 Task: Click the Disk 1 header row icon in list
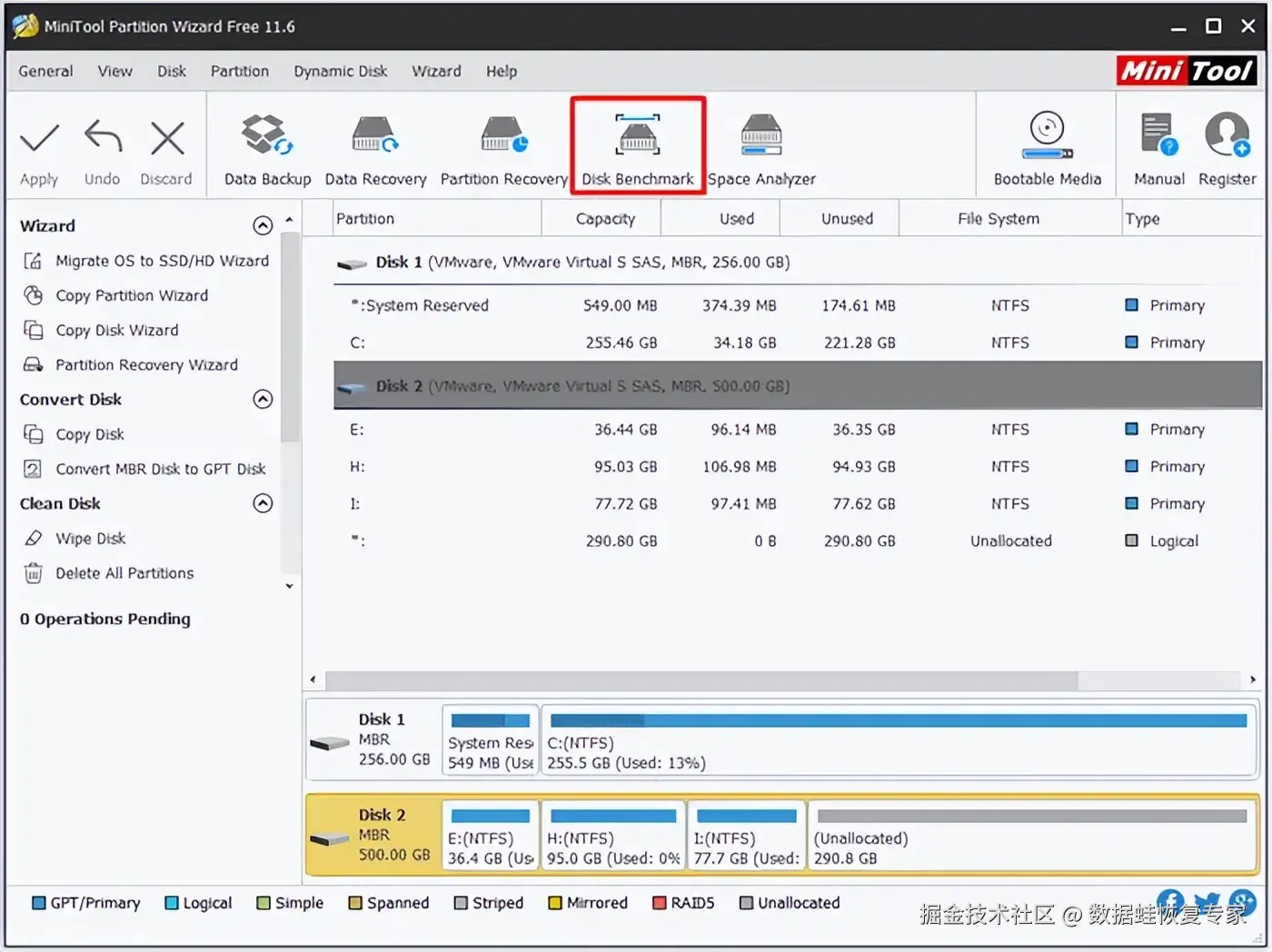click(352, 263)
